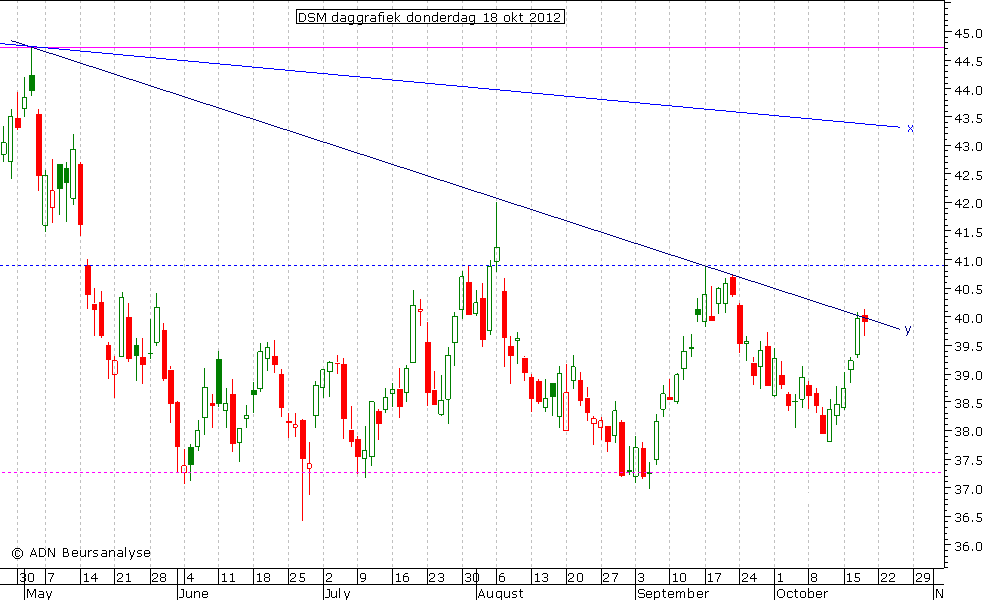The height and width of the screenshot is (600, 985).
Task: Click the 38.0 price axis label
Action: (x=968, y=432)
